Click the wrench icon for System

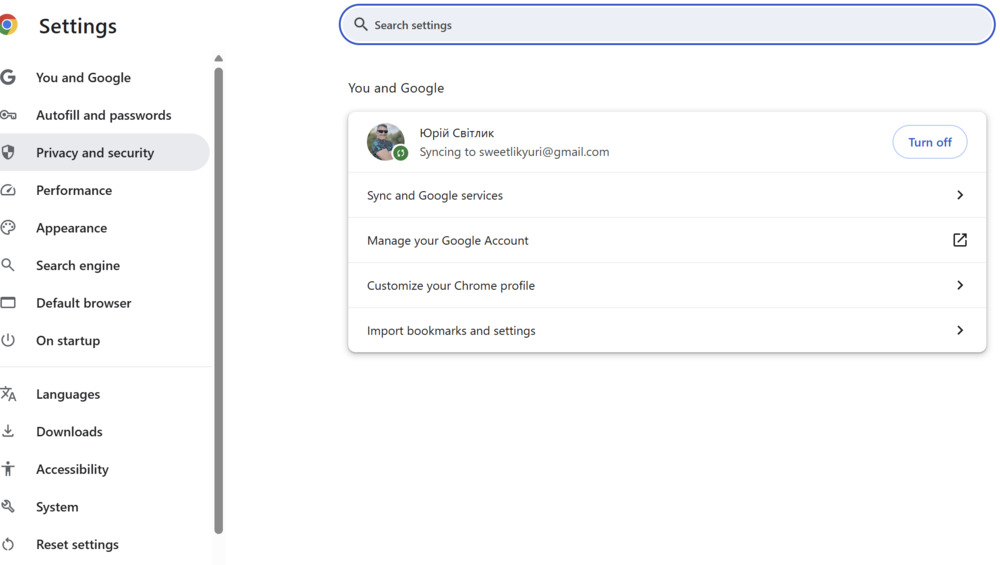(8, 506)
